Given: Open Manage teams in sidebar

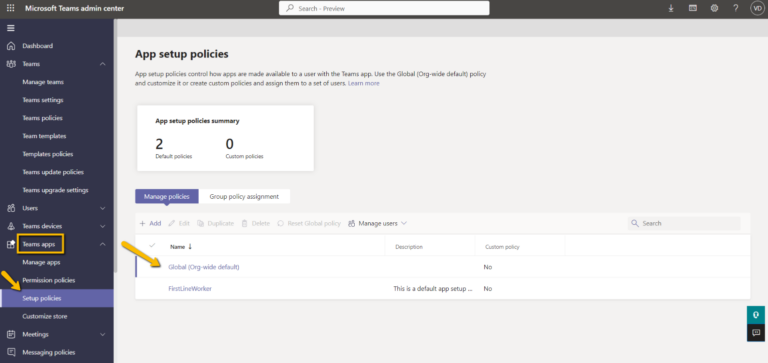Looking at the screenshot, I should pyautogui.click(x=43, y=82).
